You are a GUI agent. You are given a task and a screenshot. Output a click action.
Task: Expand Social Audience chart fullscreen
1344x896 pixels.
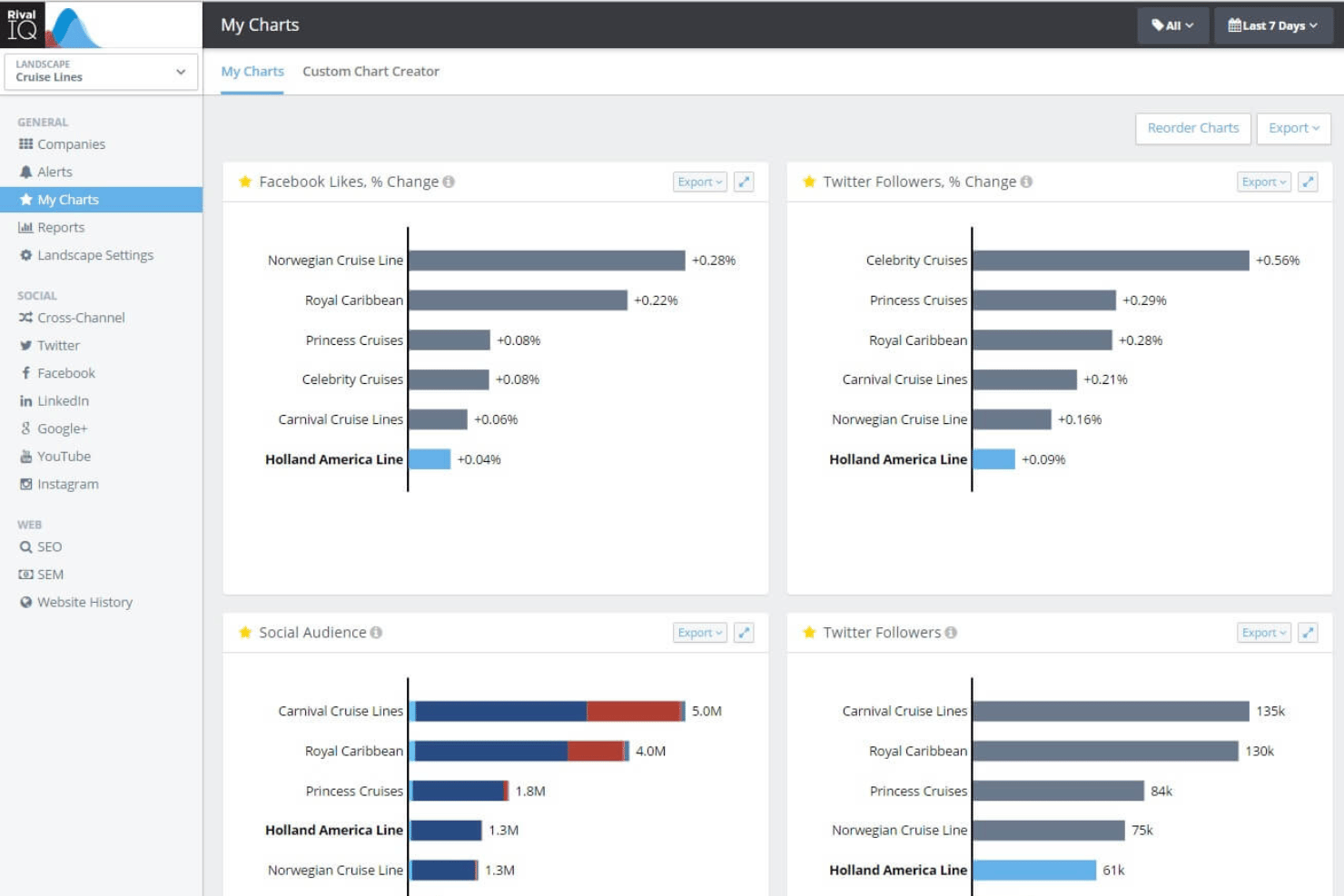coord(744,633)
